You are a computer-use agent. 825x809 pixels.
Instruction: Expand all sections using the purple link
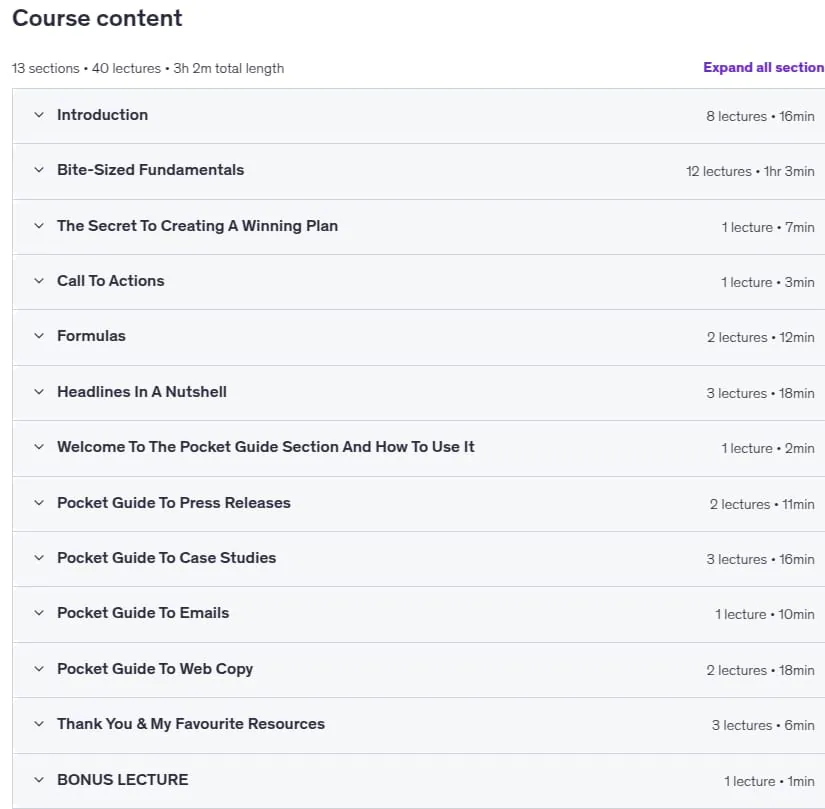tap(764, 67)
